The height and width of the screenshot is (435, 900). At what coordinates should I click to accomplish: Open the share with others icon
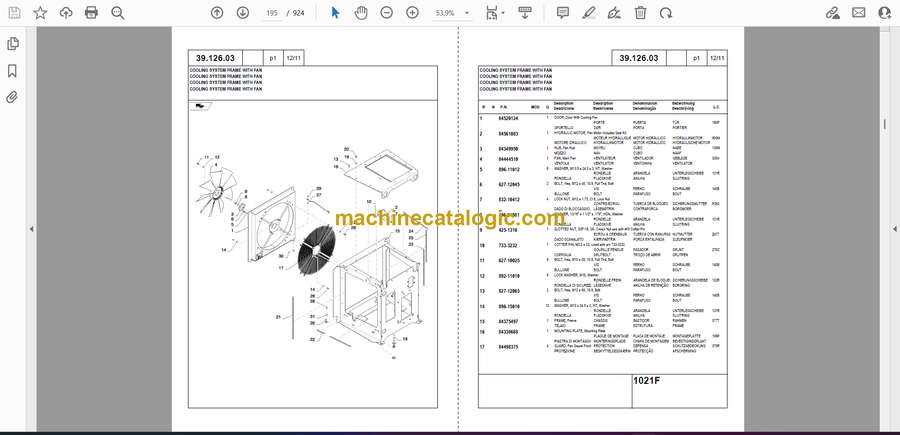pos(885,13)
